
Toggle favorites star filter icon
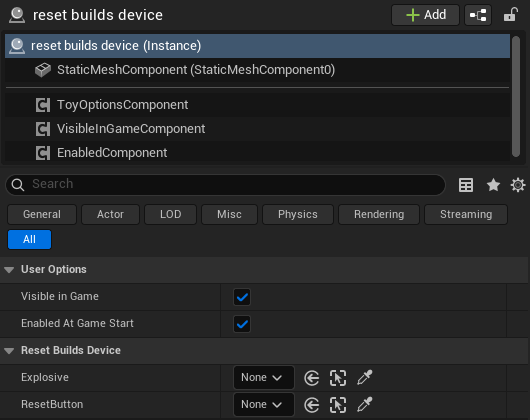tap(493, 185)
